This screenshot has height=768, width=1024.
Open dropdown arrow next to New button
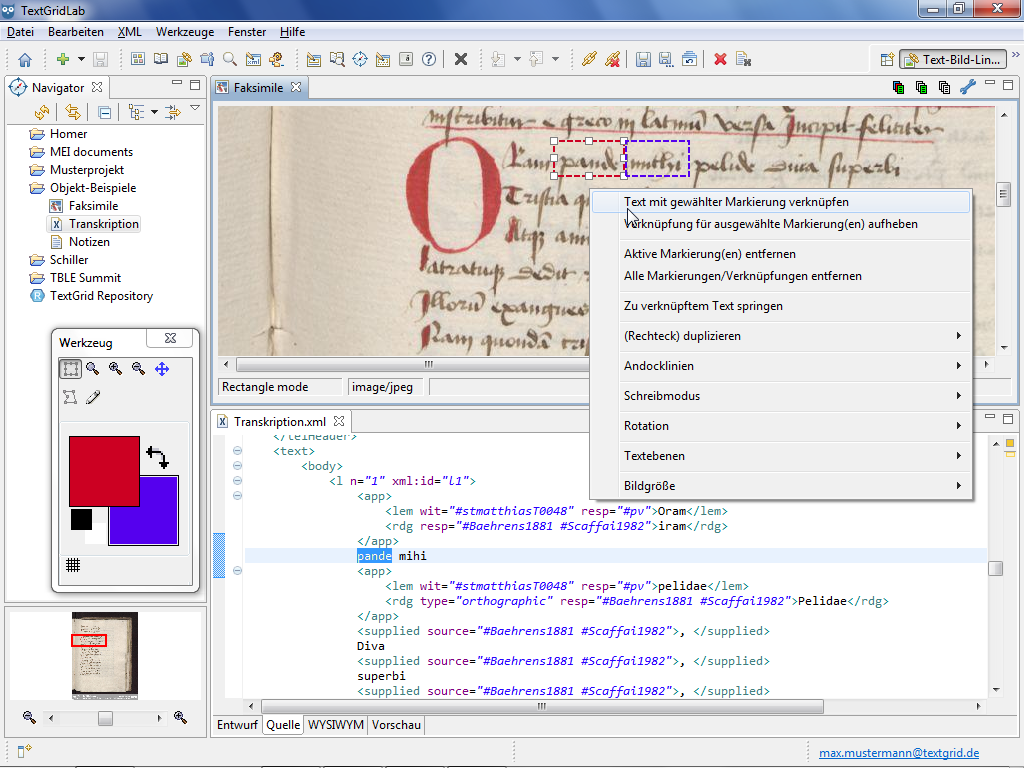[x=80, y=59]
